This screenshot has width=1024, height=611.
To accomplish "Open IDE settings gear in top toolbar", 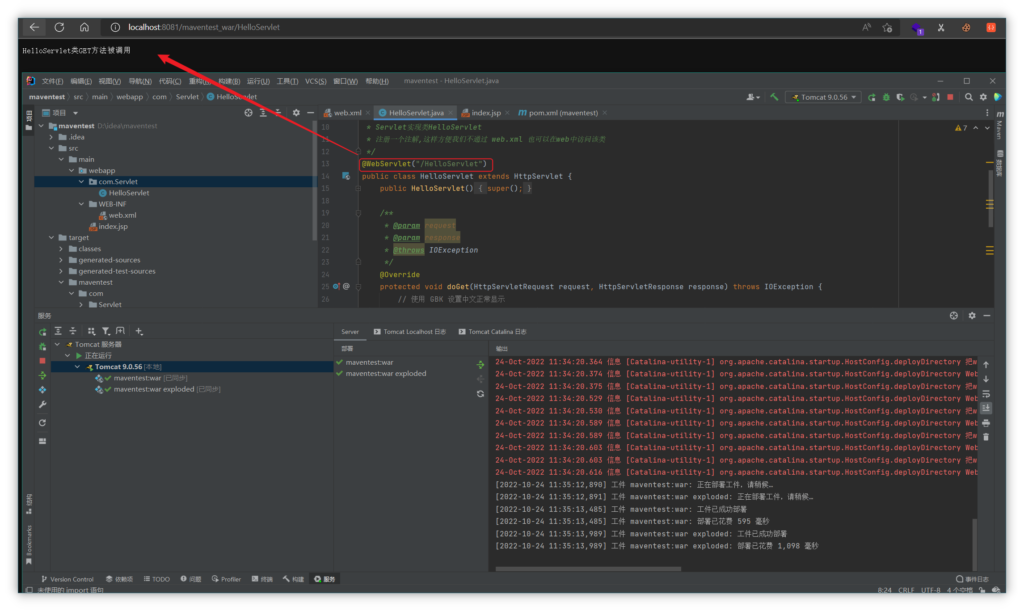I will [983, 97].
